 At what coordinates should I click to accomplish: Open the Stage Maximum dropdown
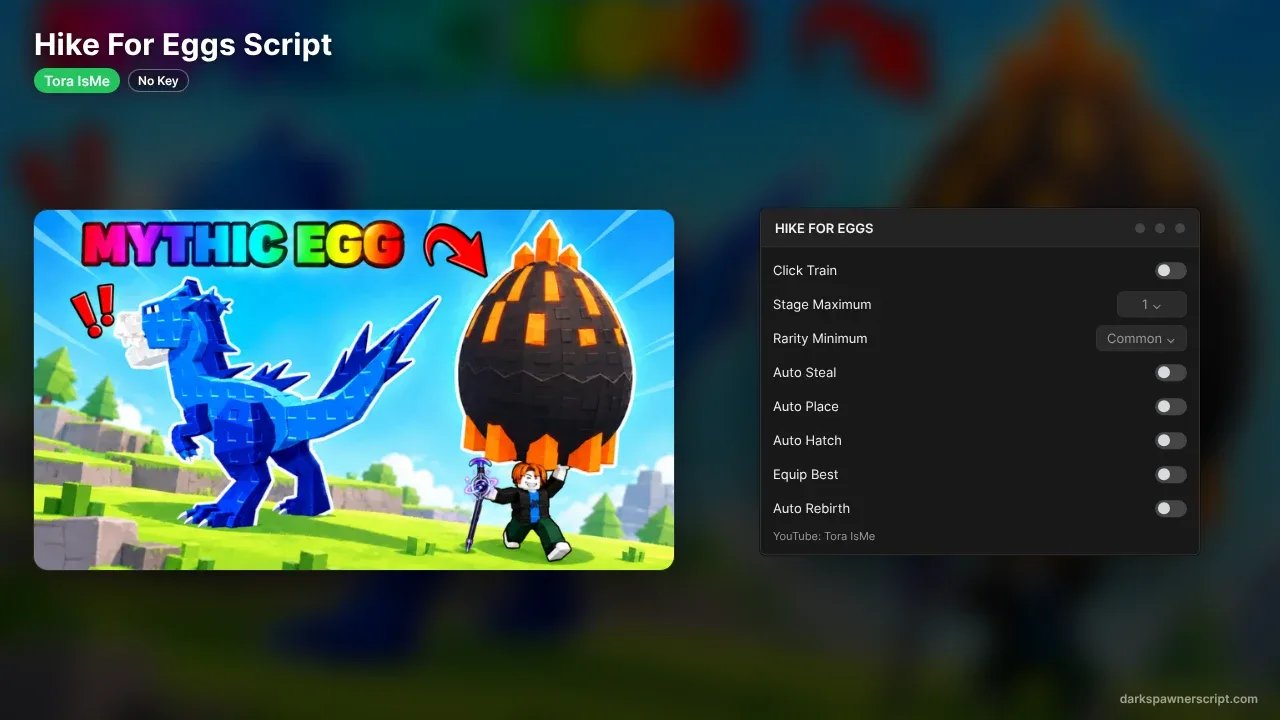[1152, 304]
